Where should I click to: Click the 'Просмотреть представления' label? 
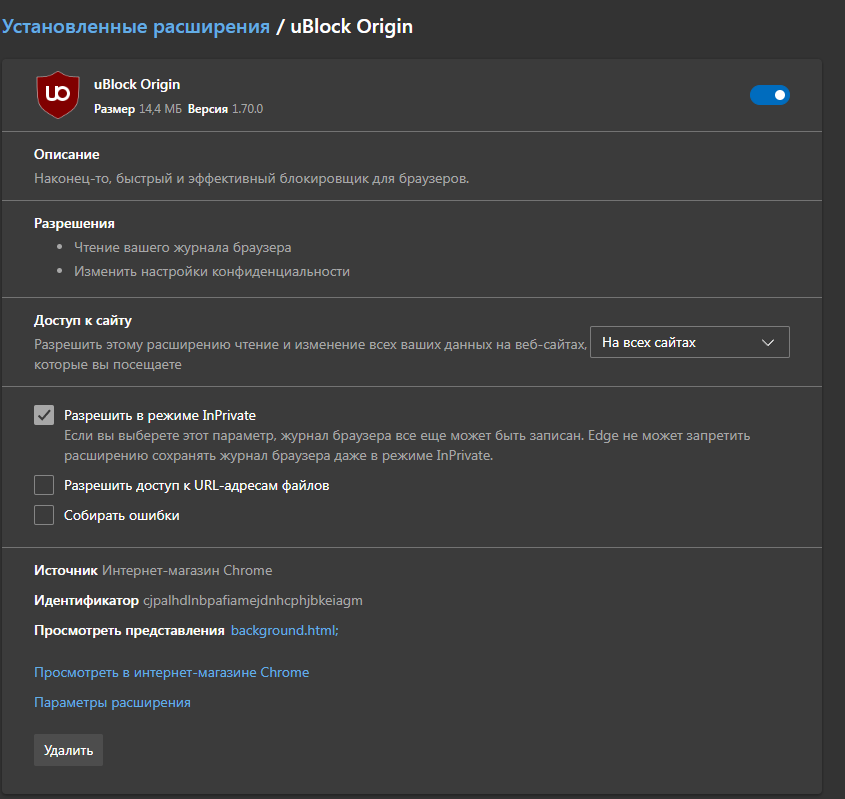click(129, 630)
